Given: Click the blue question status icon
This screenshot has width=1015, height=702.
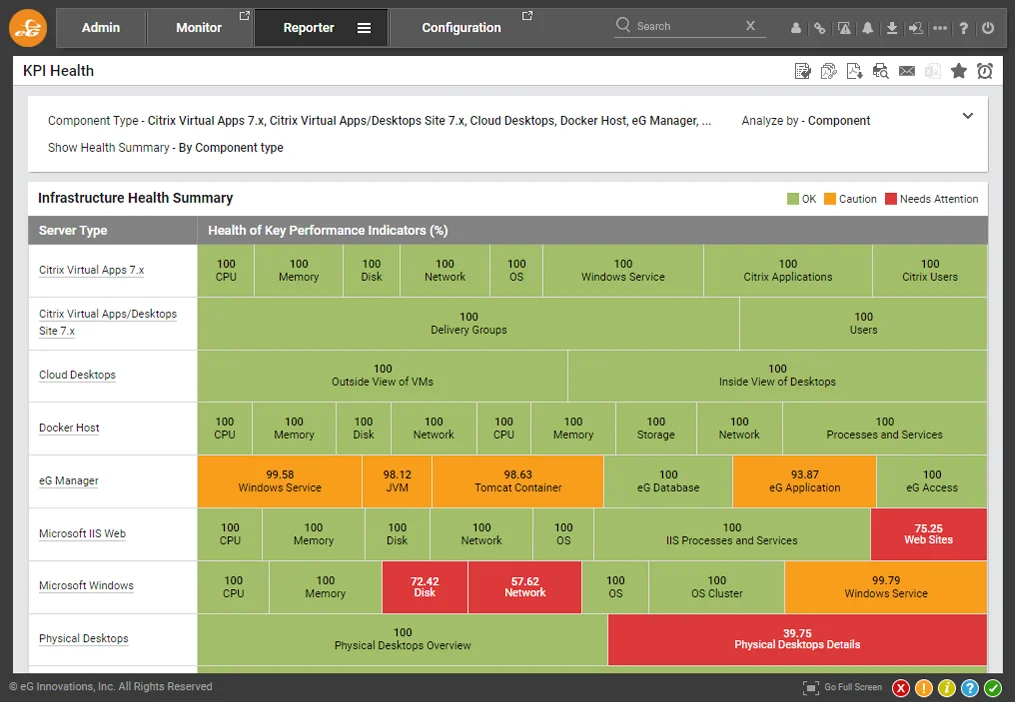Looking at the screenshot, I should (969, 688).
